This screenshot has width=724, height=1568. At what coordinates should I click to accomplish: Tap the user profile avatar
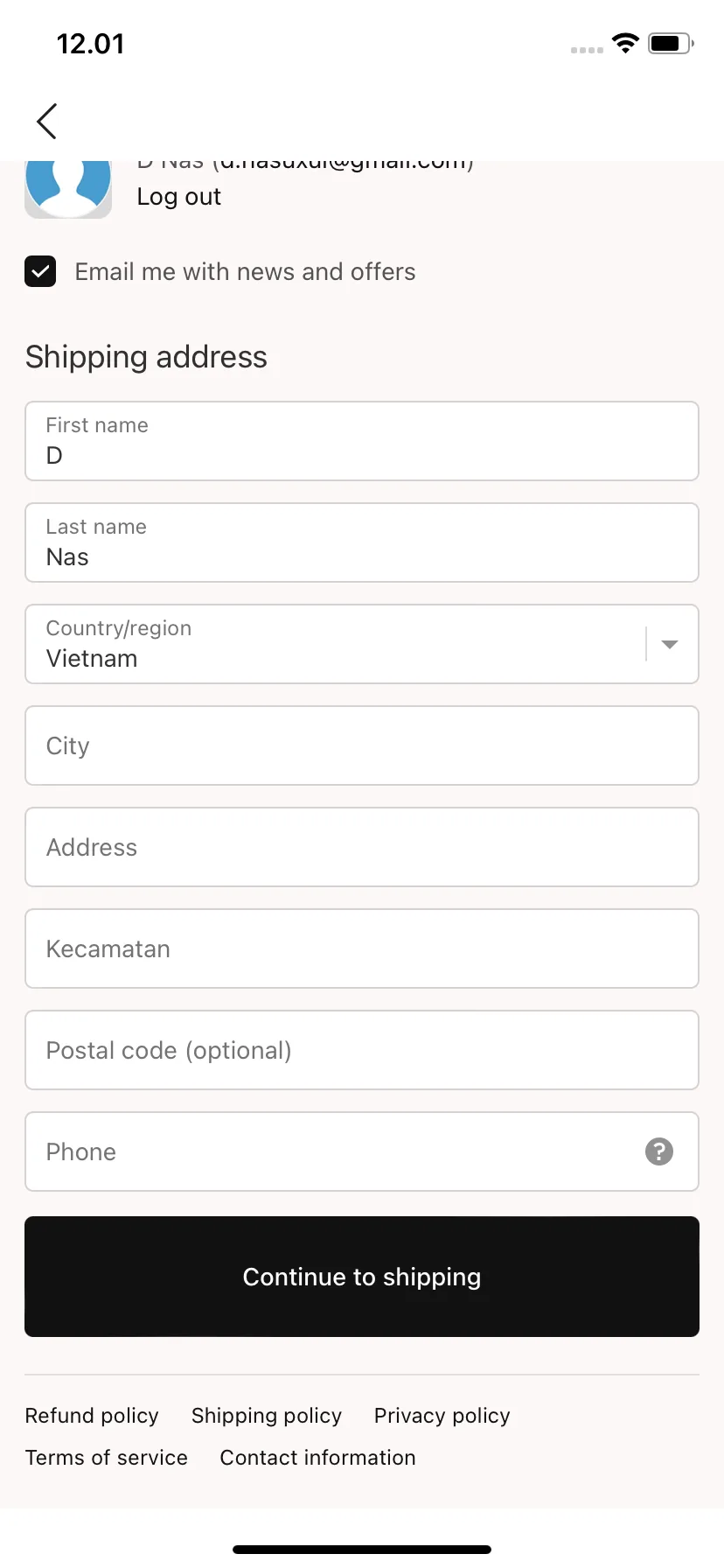click(68, 189)
